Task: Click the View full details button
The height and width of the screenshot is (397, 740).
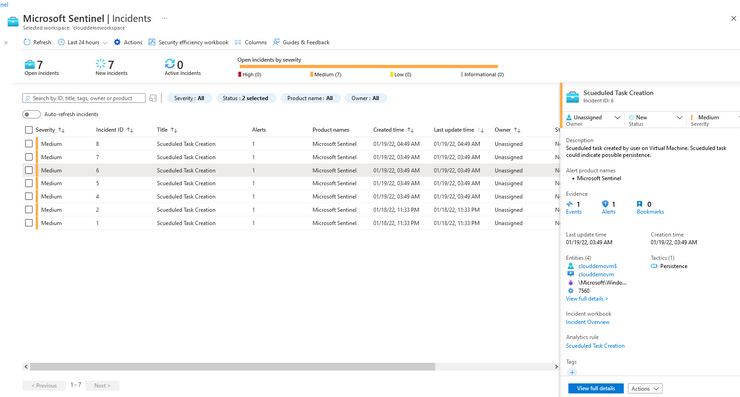Action: pos(596,389)
